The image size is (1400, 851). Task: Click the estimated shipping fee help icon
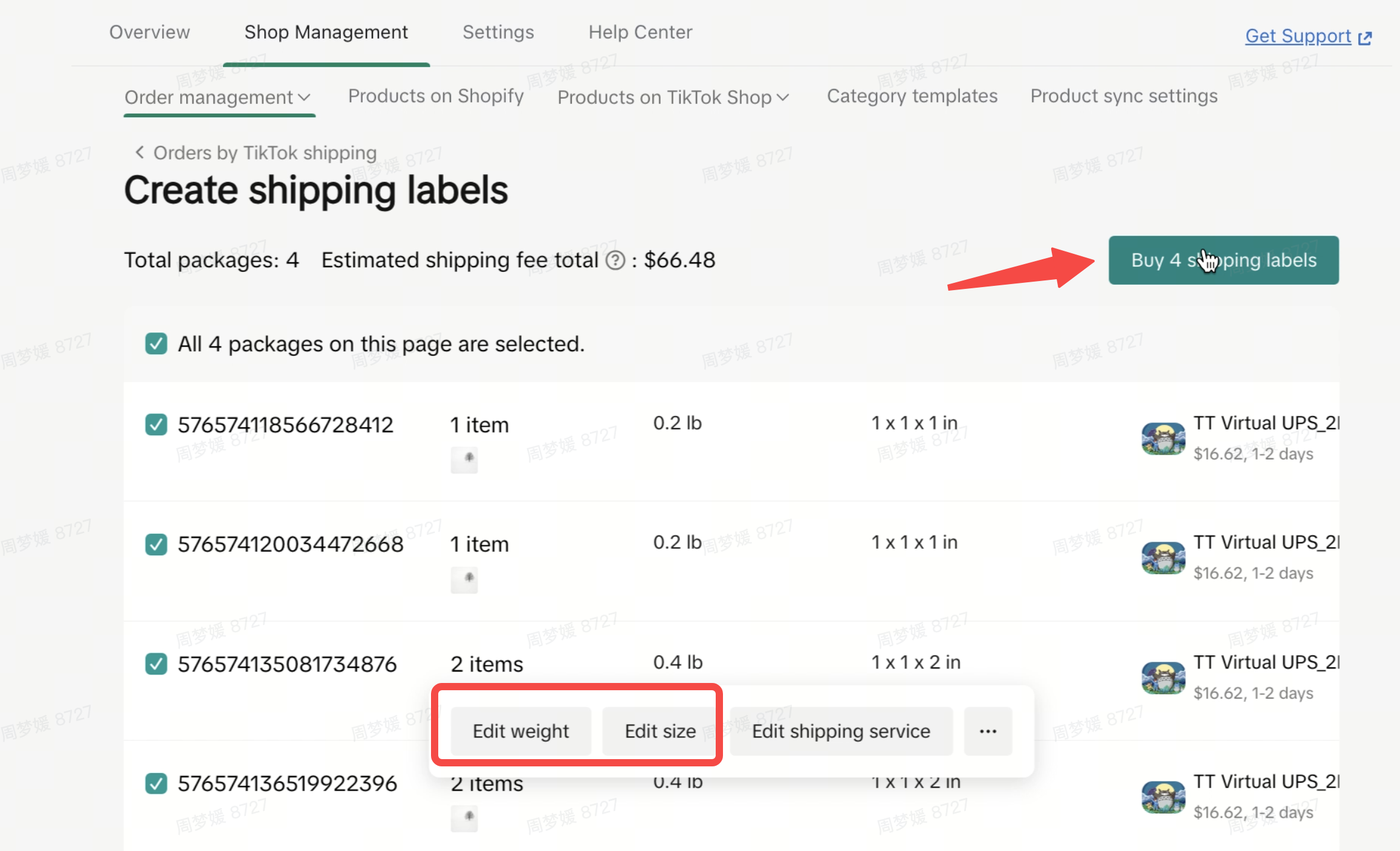click(615, 260)
